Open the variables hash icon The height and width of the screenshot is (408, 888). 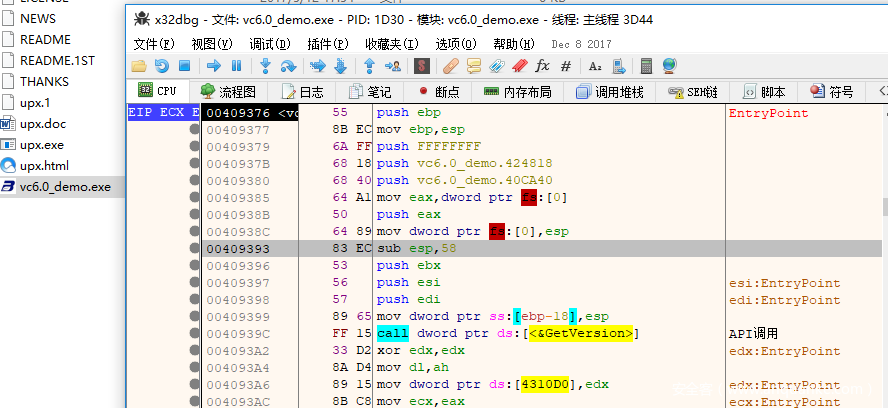coord(565,66)
